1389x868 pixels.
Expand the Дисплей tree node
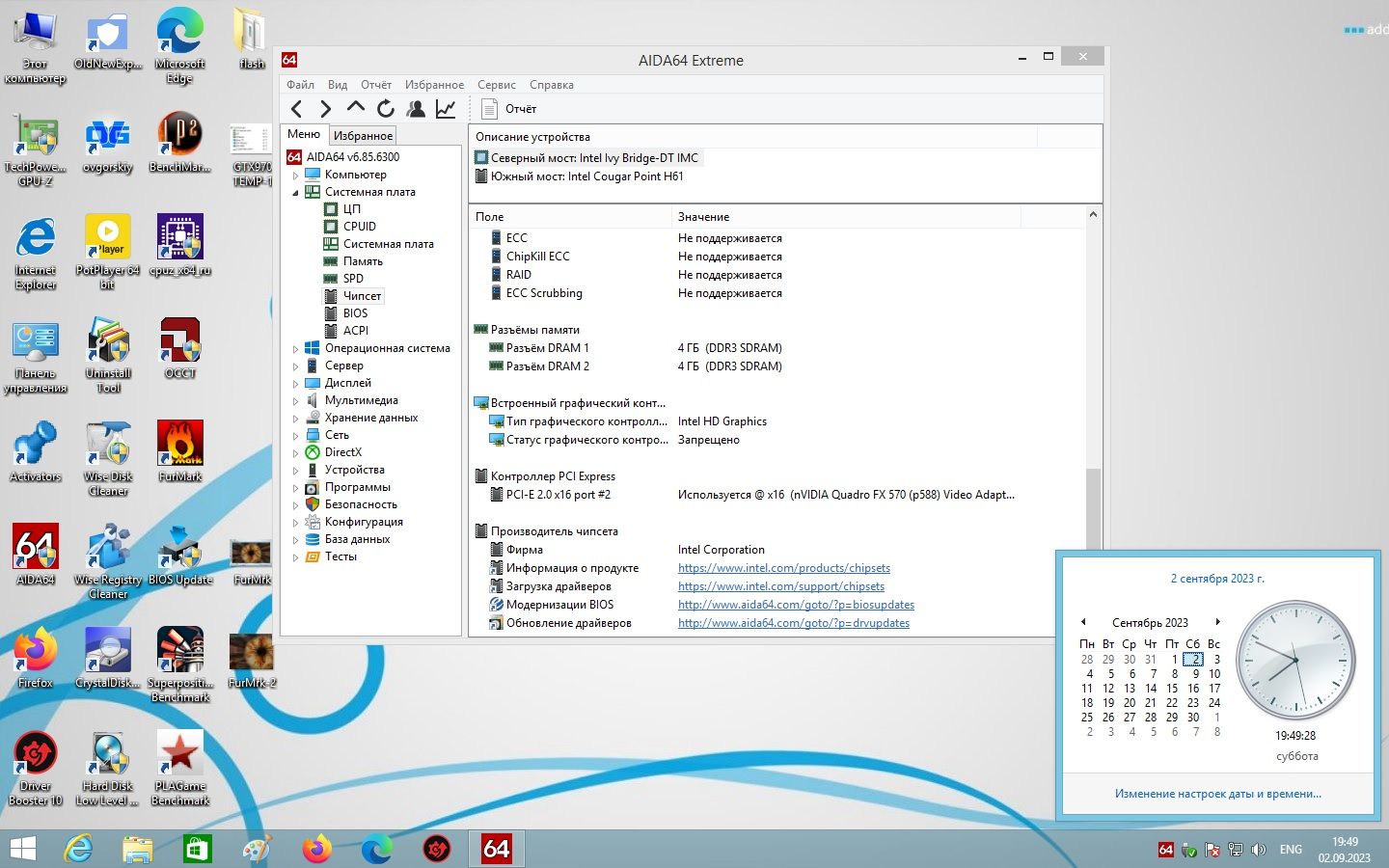[296, 383]
